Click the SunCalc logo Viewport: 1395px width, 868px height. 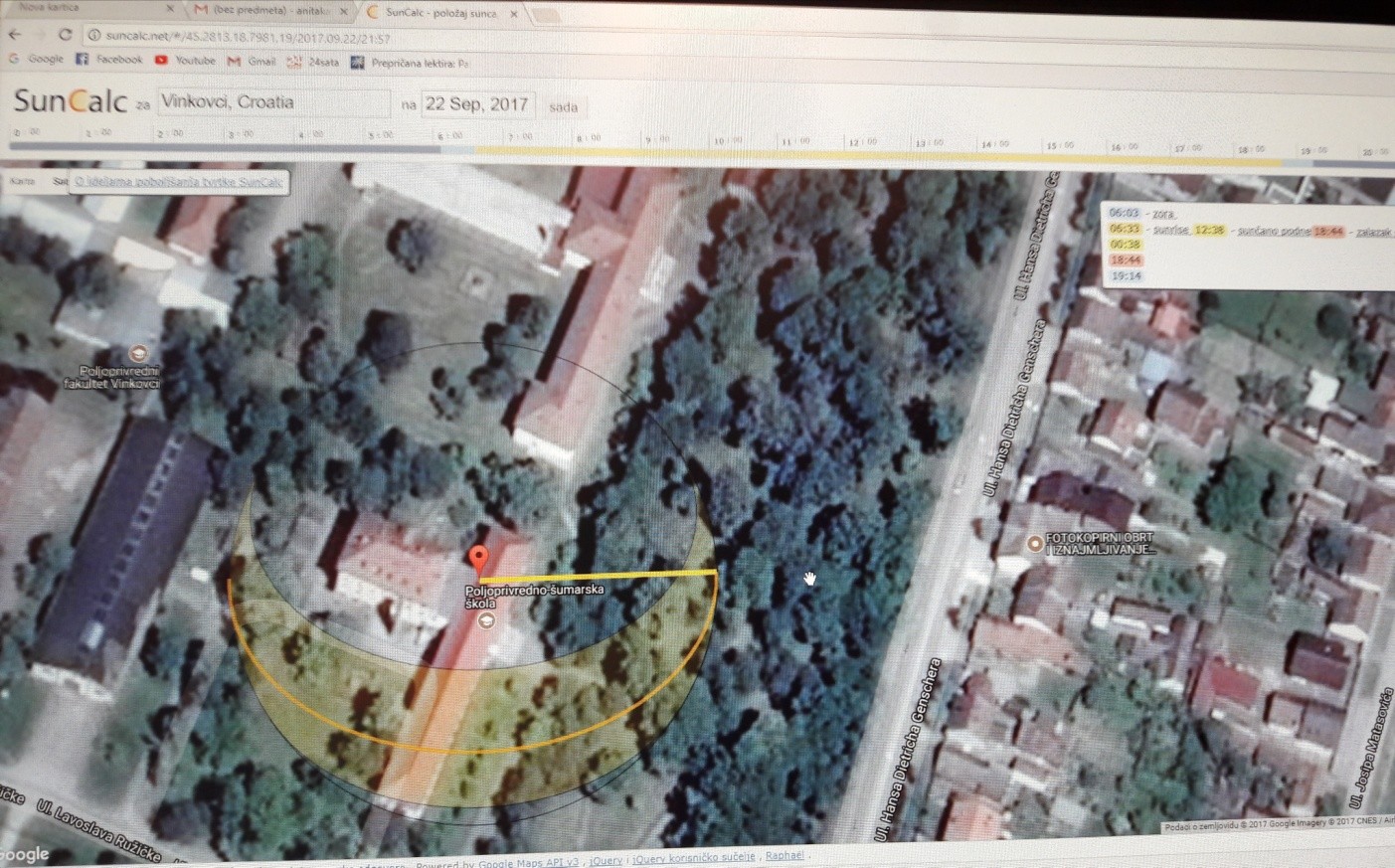71,100
